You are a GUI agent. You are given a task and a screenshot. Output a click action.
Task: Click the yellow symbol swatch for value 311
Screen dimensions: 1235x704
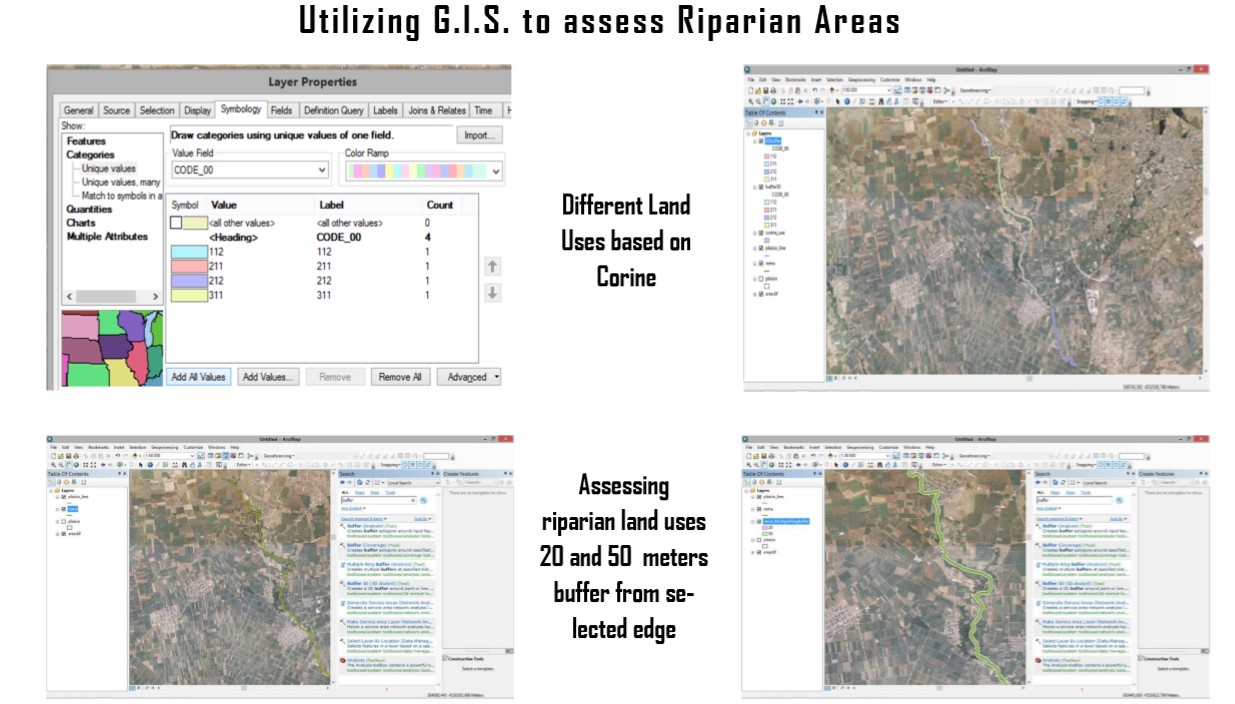[x=189, y=295]
